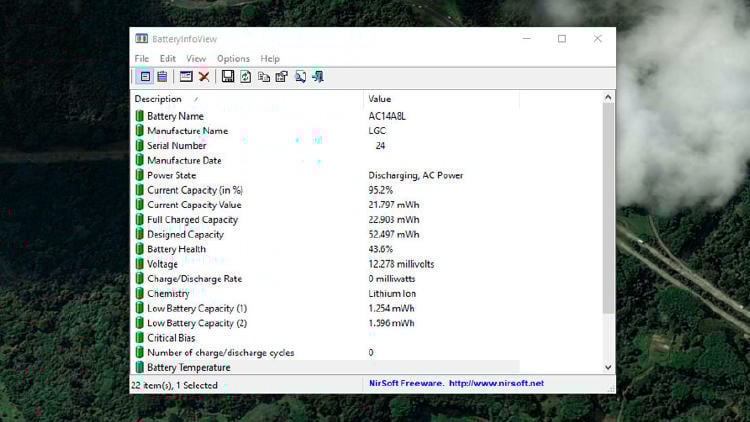This screenshot has width=750, height=422.
Task: Open the Edit menu
Action: (x=167, y=58)
